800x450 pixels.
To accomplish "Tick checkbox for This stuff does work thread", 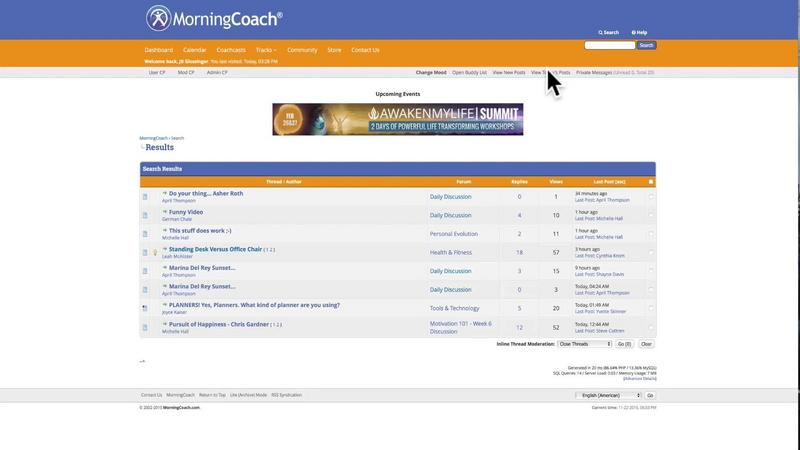I will coord(651,234).
